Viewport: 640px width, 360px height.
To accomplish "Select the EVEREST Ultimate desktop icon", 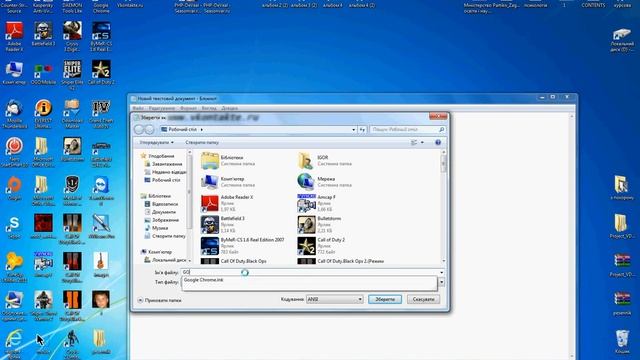I will (x=43, y=113).
